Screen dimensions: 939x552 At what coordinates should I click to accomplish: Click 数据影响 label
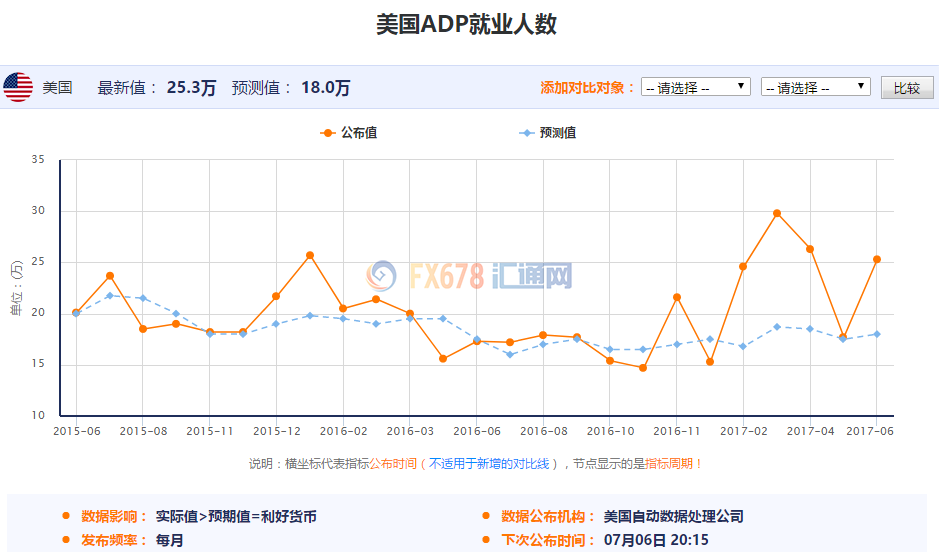pyautogui.click(x=113, y=516)
